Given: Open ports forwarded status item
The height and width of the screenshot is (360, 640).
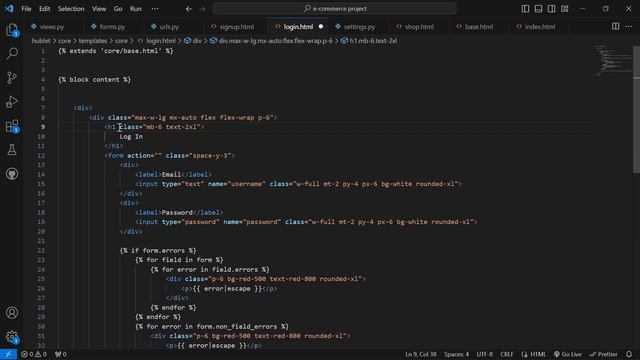Looking at the screenshot, I should 60,354.
